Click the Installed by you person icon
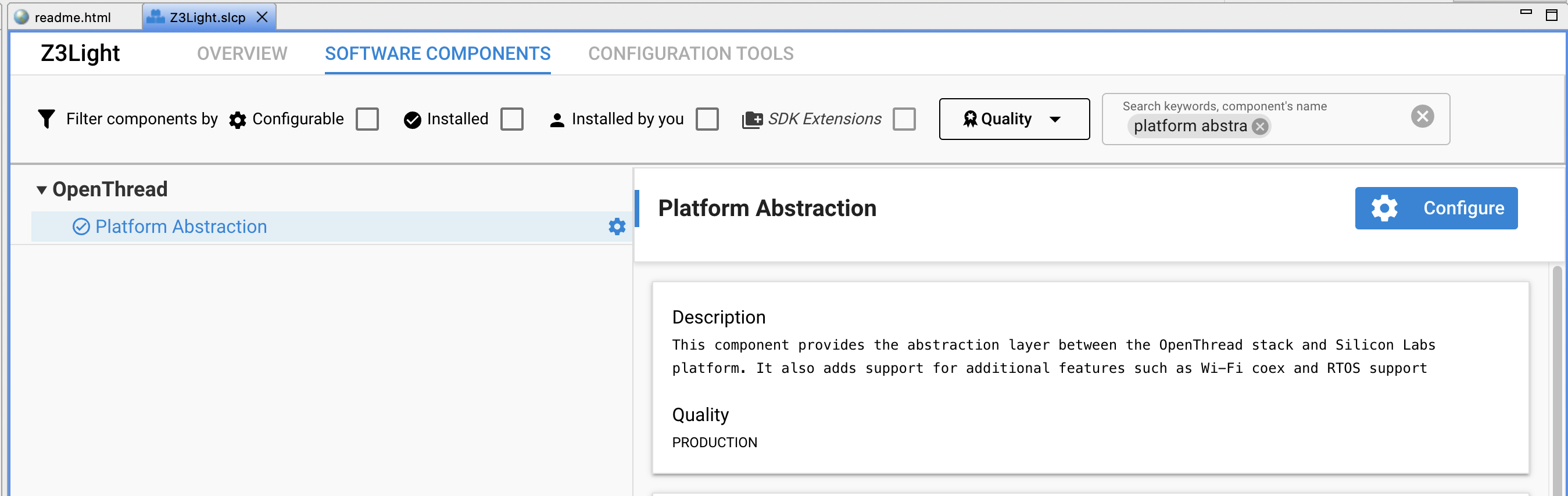The height and width of the screenshot is (496, 1568). coord(556,120)
